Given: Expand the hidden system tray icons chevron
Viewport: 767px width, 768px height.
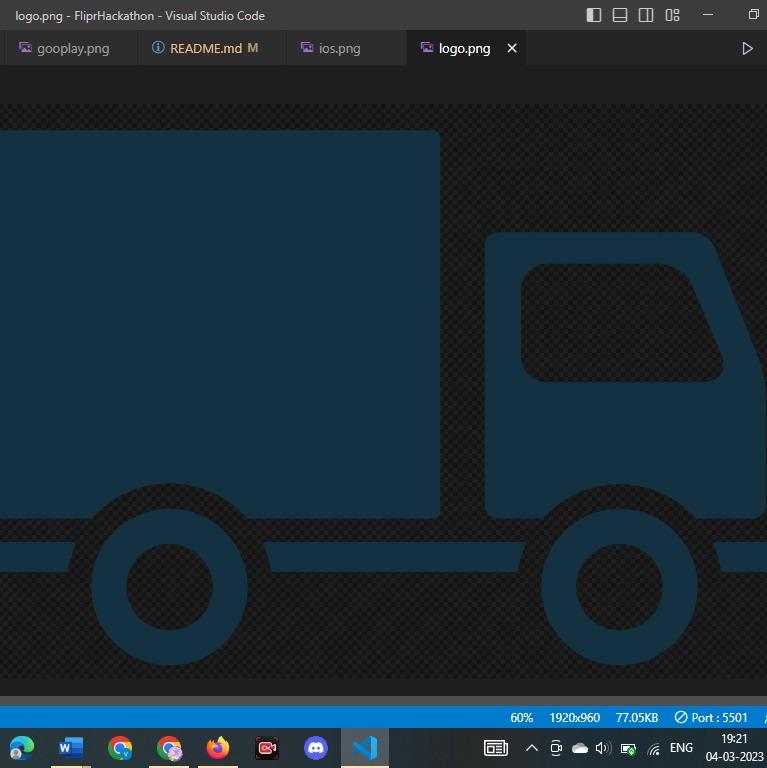Looking at the screenshot, I should point(532,748).
